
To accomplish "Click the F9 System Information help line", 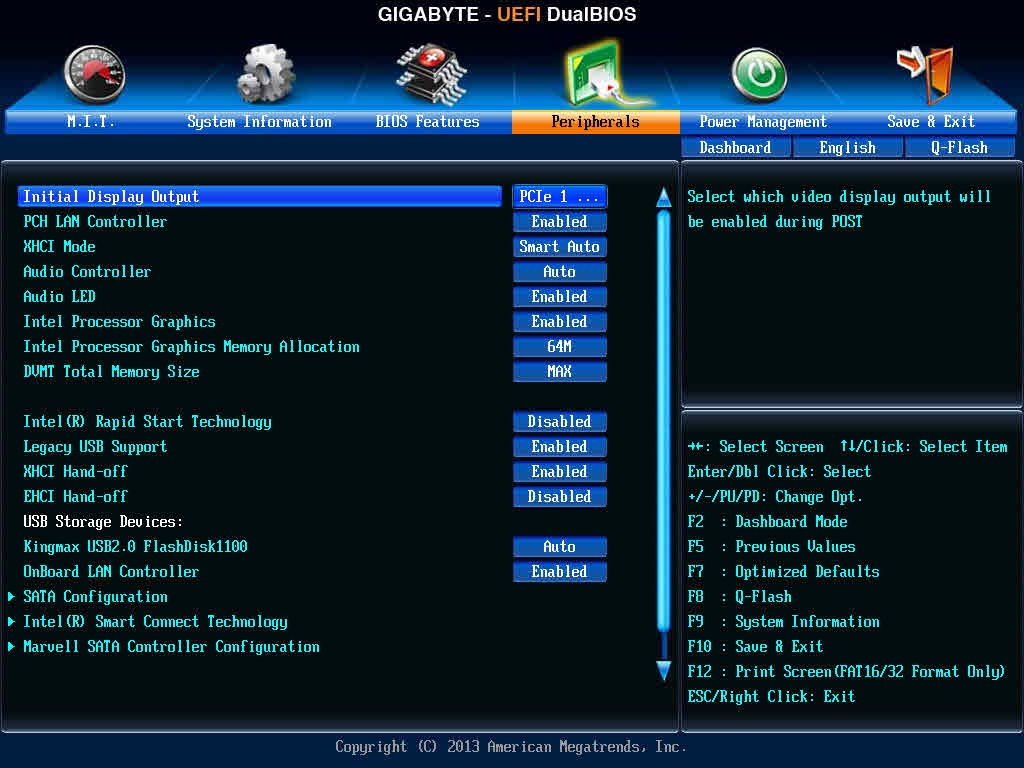I will pos(784,622).
